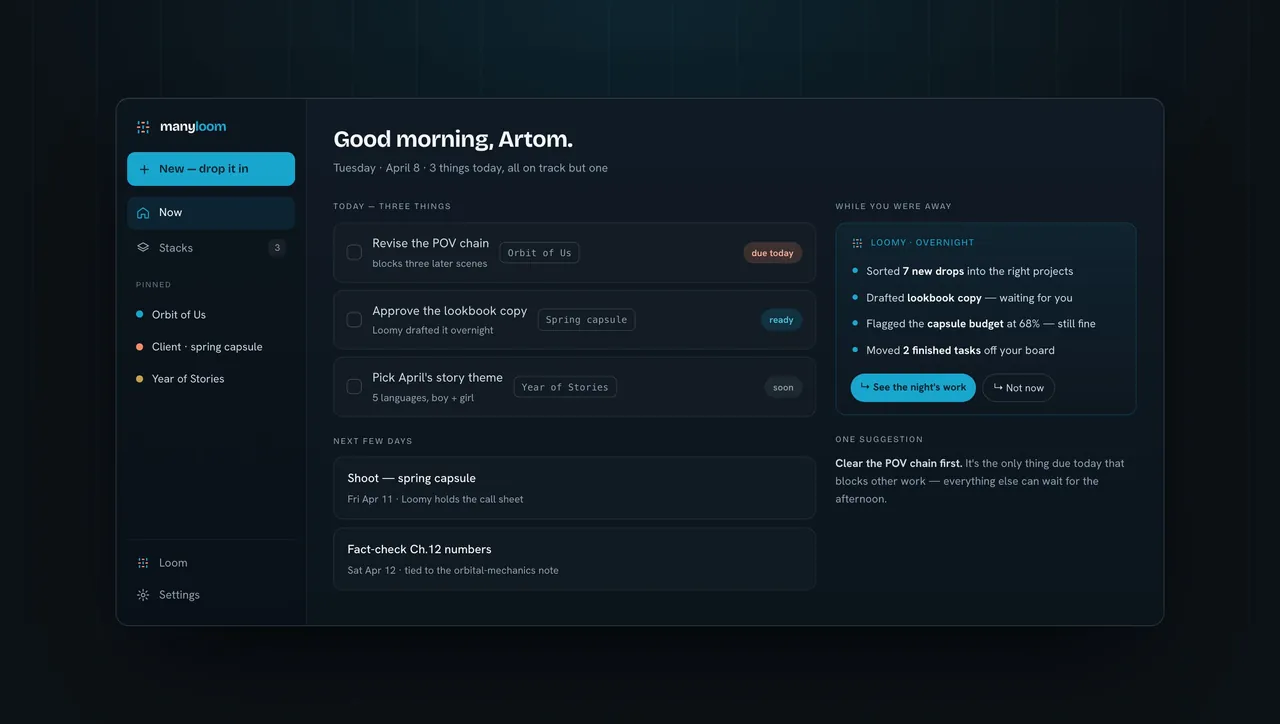
Task: Click 'Clear the POV chain first.' suggestion
Action: [899, 463]
